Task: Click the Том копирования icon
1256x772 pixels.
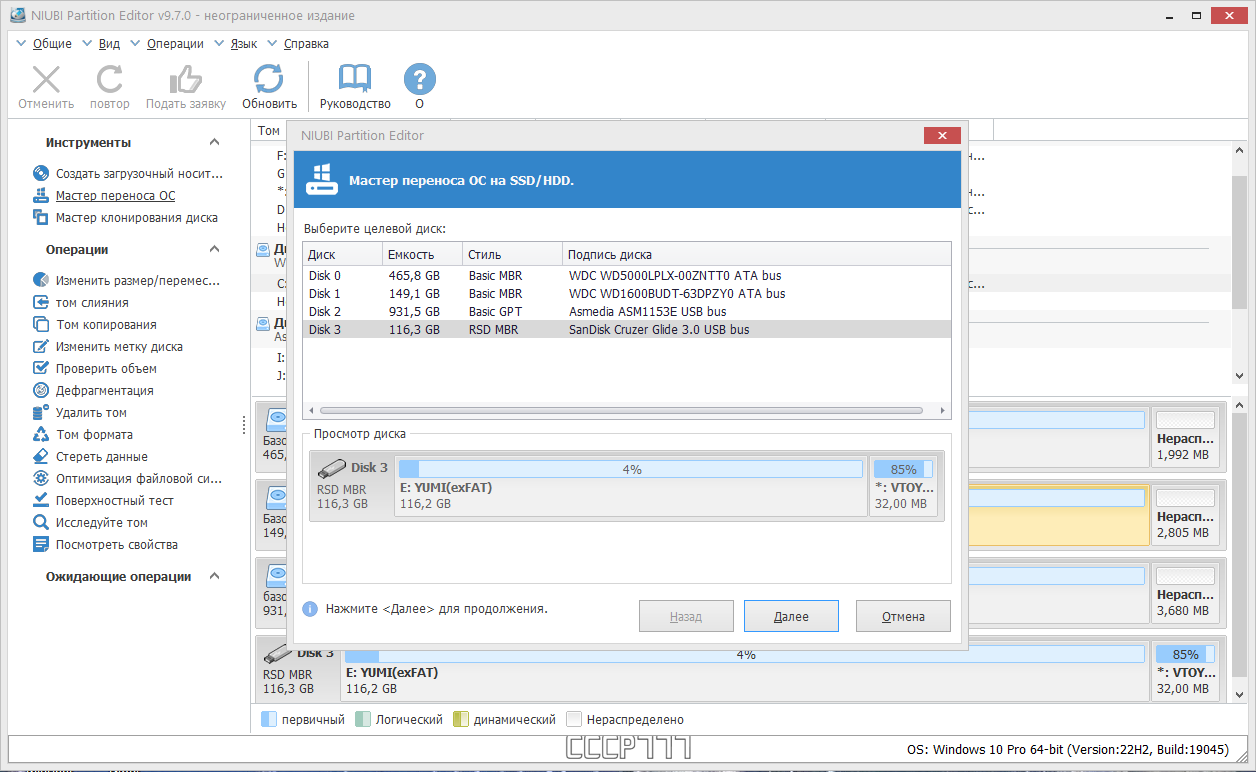Action: pos(41,324)
